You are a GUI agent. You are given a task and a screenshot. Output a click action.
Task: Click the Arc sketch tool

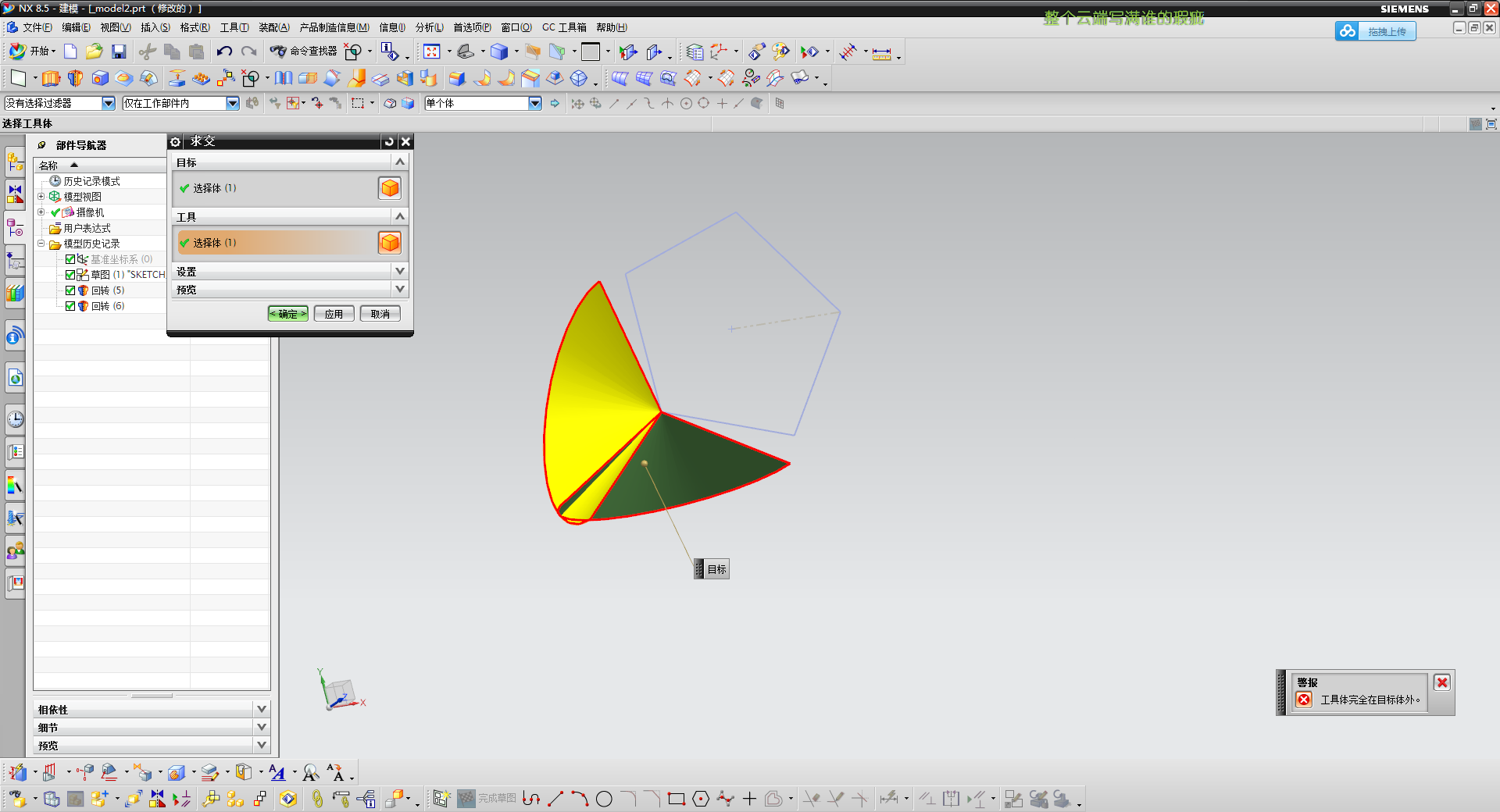click(580, 799)
